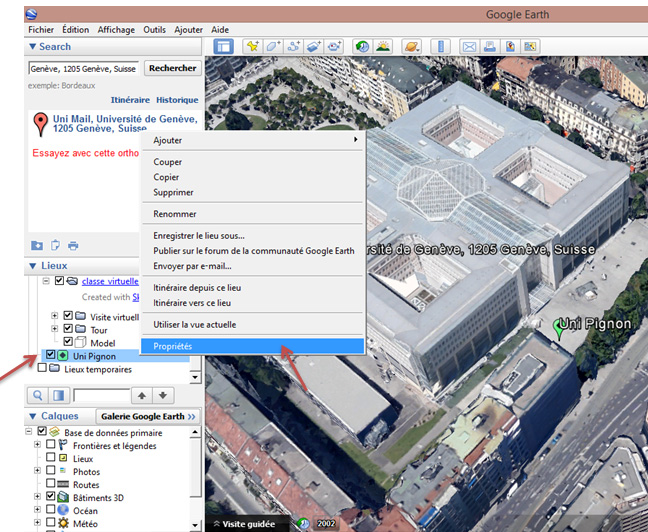Viewport: 648px width, 532px height.
Task: Move item up with the up arrow button
Action: pos(142,396)
